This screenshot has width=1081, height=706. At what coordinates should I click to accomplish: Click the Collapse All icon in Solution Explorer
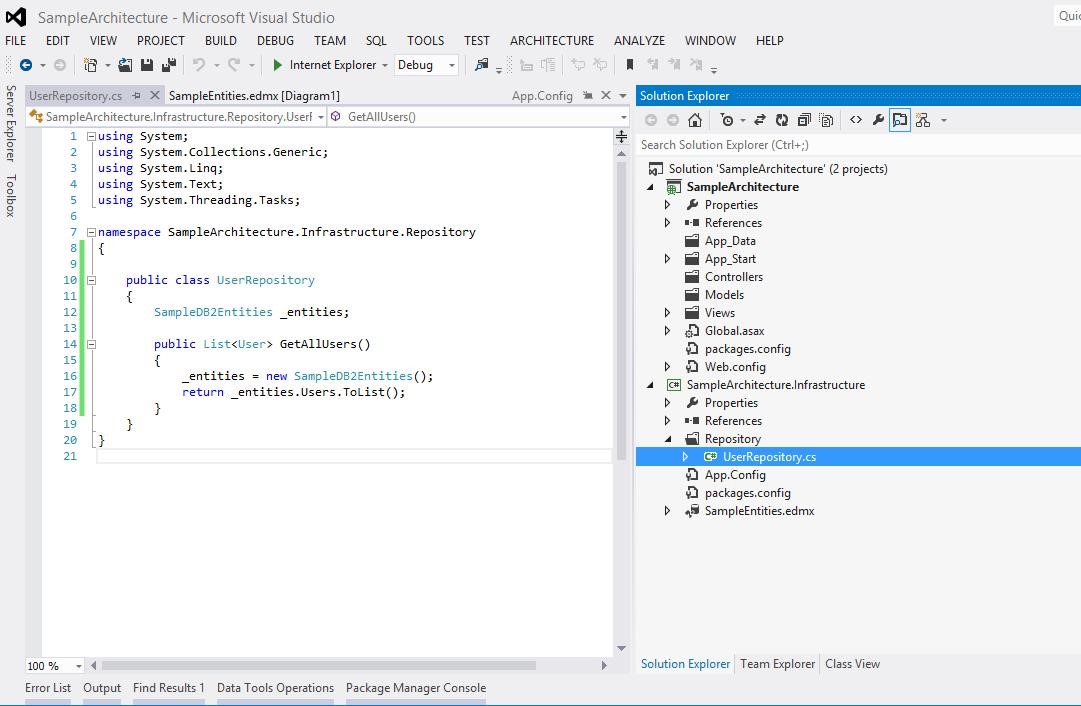pyautogui.click(x=804, y=120)
